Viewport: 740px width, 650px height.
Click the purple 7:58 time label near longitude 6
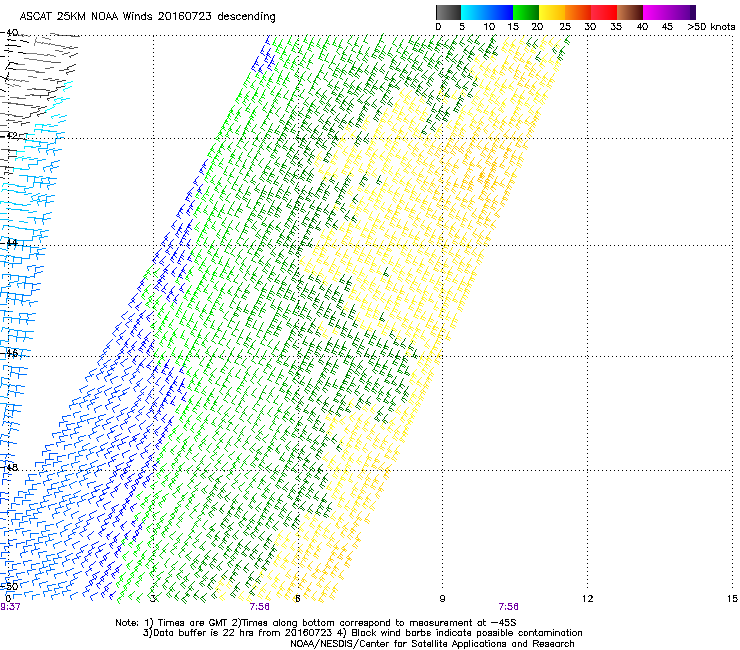pyautogui.click(x=260, y=607)
